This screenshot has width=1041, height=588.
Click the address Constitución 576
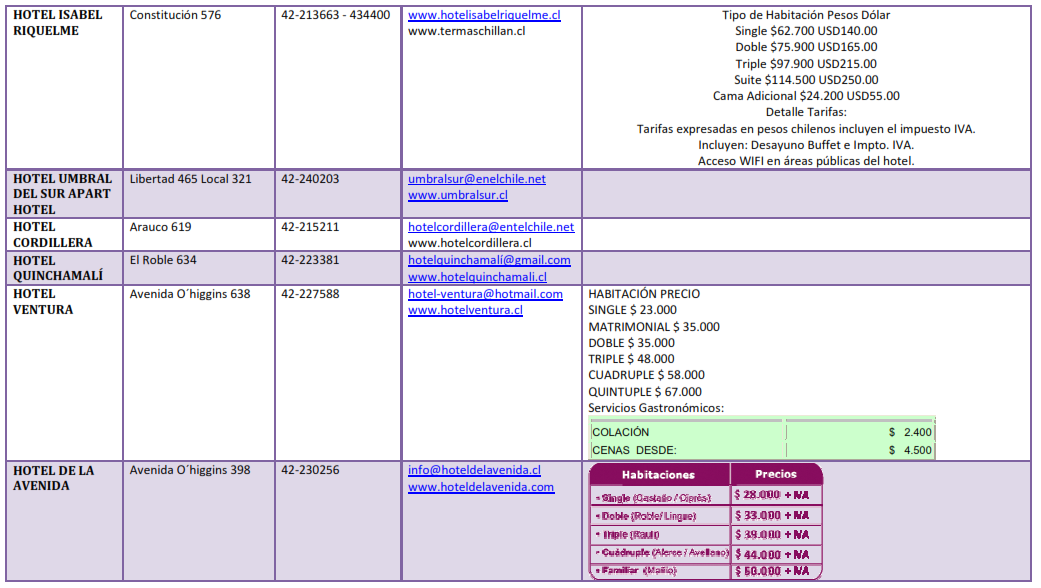click(175, 15)
